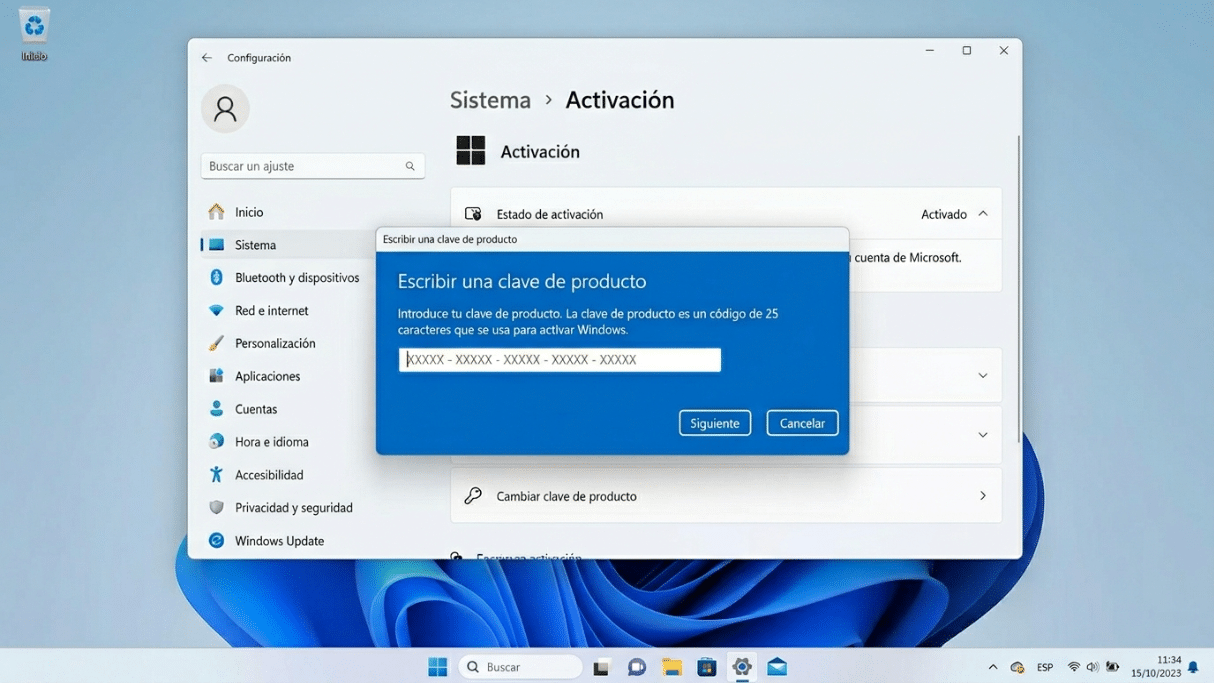Viewport: 1214px width, 683px height.
Task: Click the Siguiente button
Action: (x=715, y=423)
